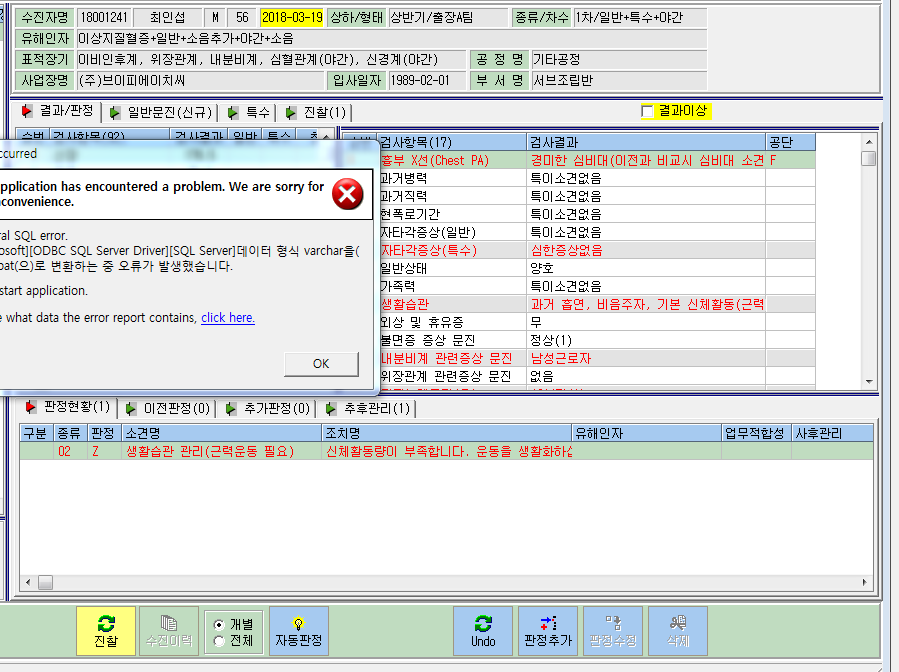The height and width of the screenshot is (672, 899).
Task: Switch to the 추후관리(1) tab
Action: pyautogui.click(x=370, y=408)
